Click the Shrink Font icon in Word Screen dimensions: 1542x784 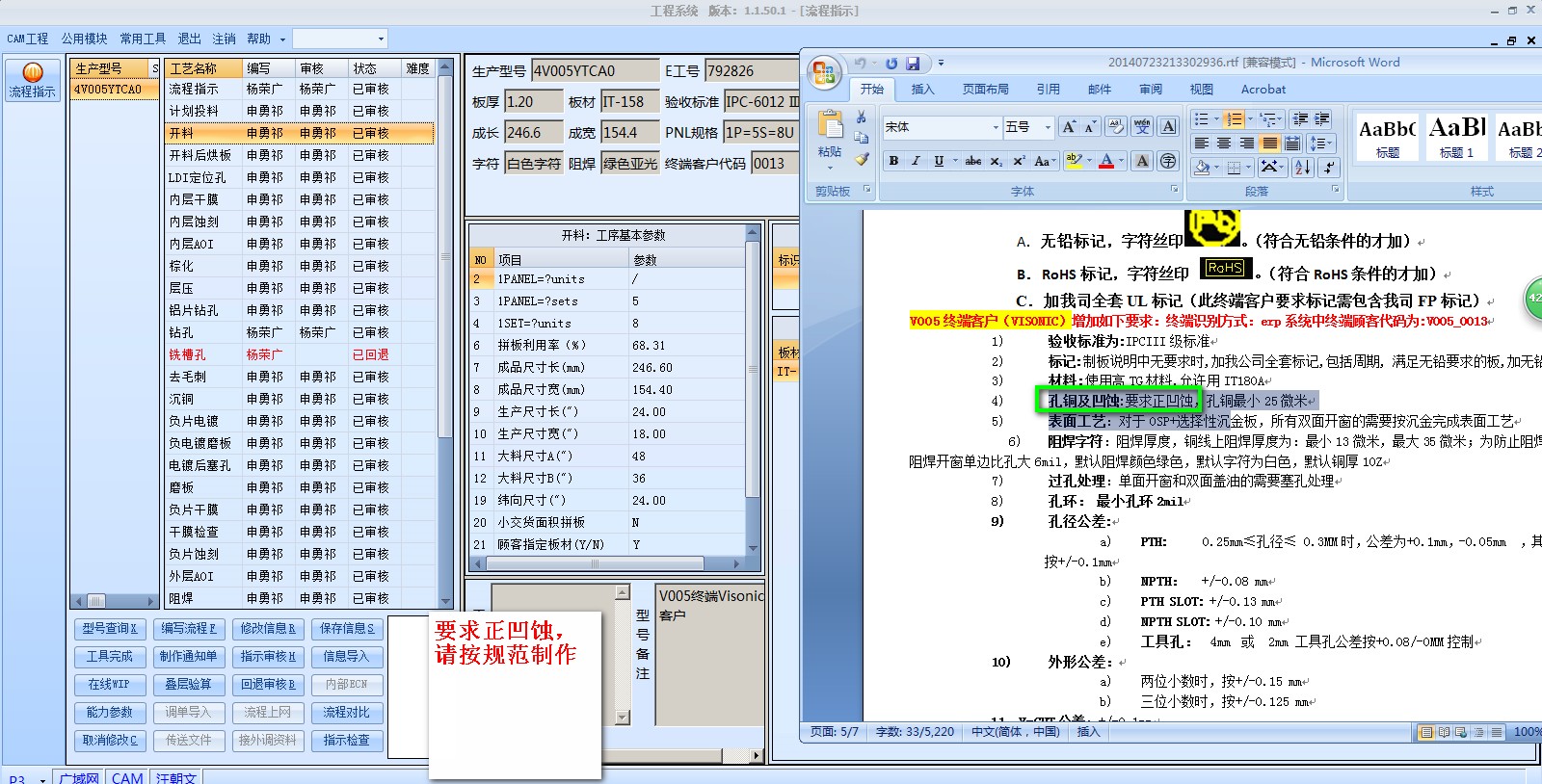[1090, 127]
